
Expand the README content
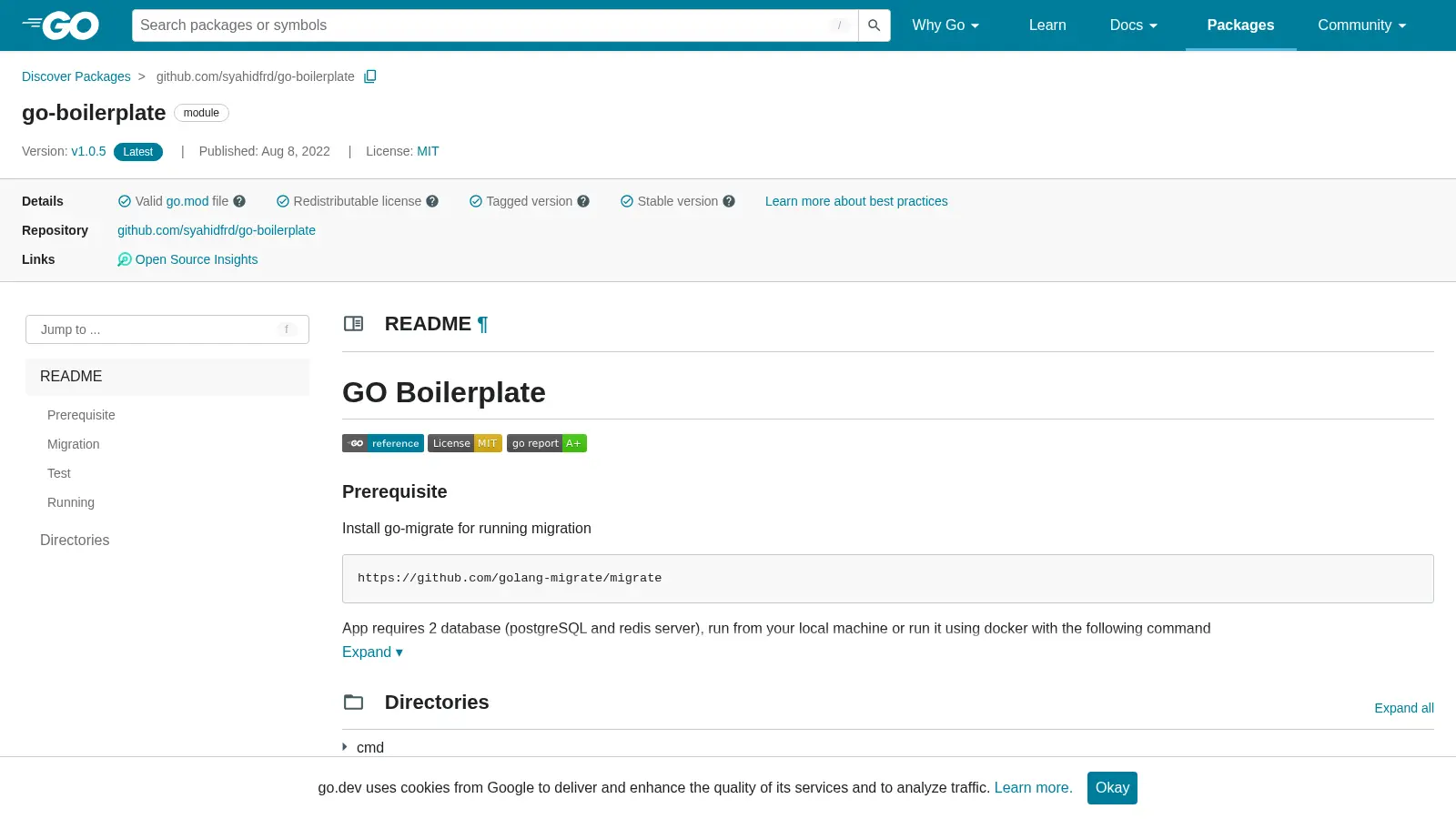(372, 652)
